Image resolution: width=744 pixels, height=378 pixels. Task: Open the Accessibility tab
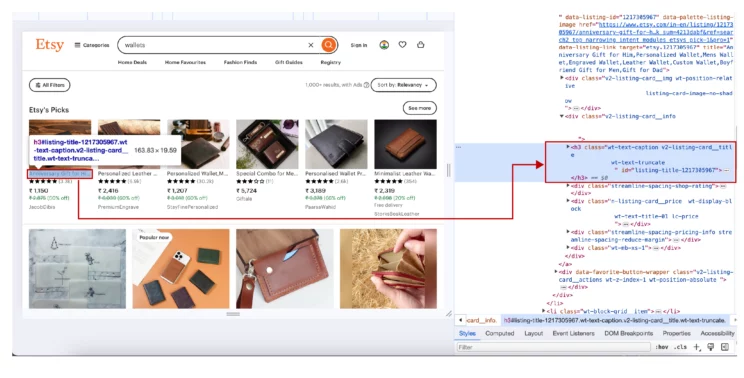pyautogui.click(x=717, y=333)
